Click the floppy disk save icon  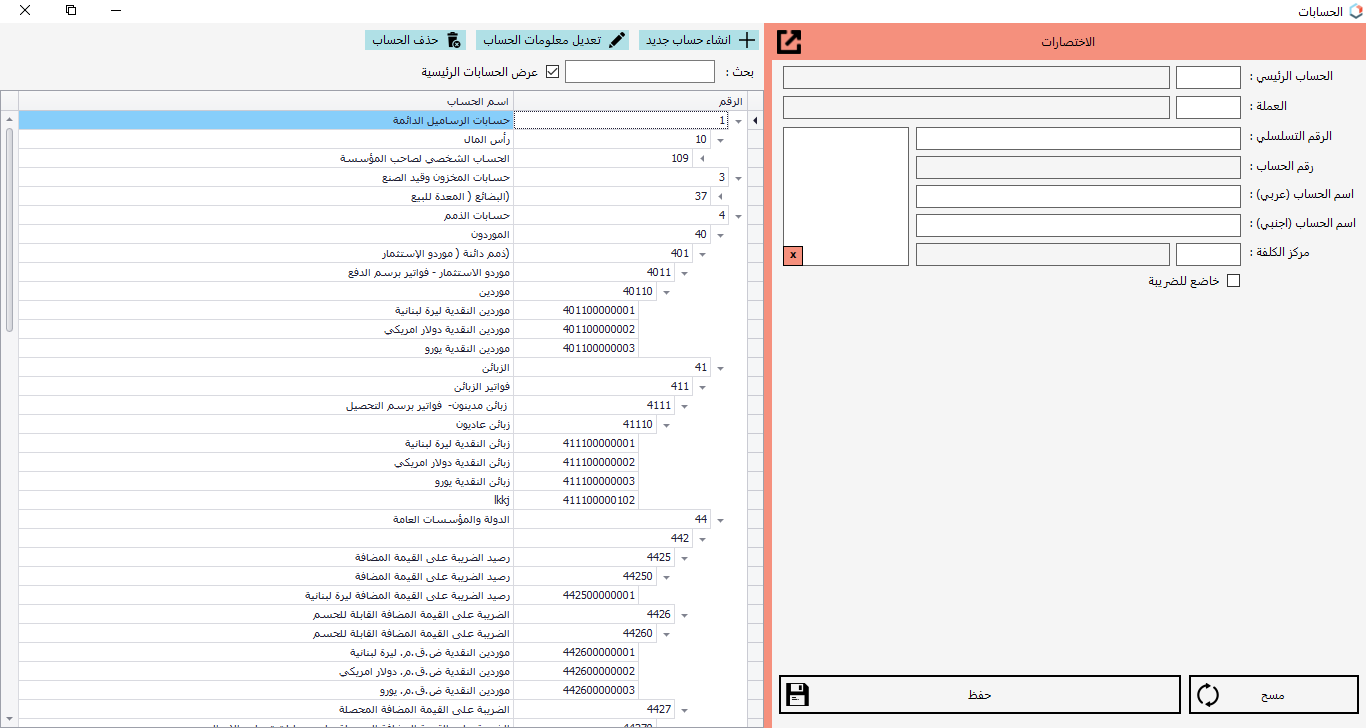(797, 695)
